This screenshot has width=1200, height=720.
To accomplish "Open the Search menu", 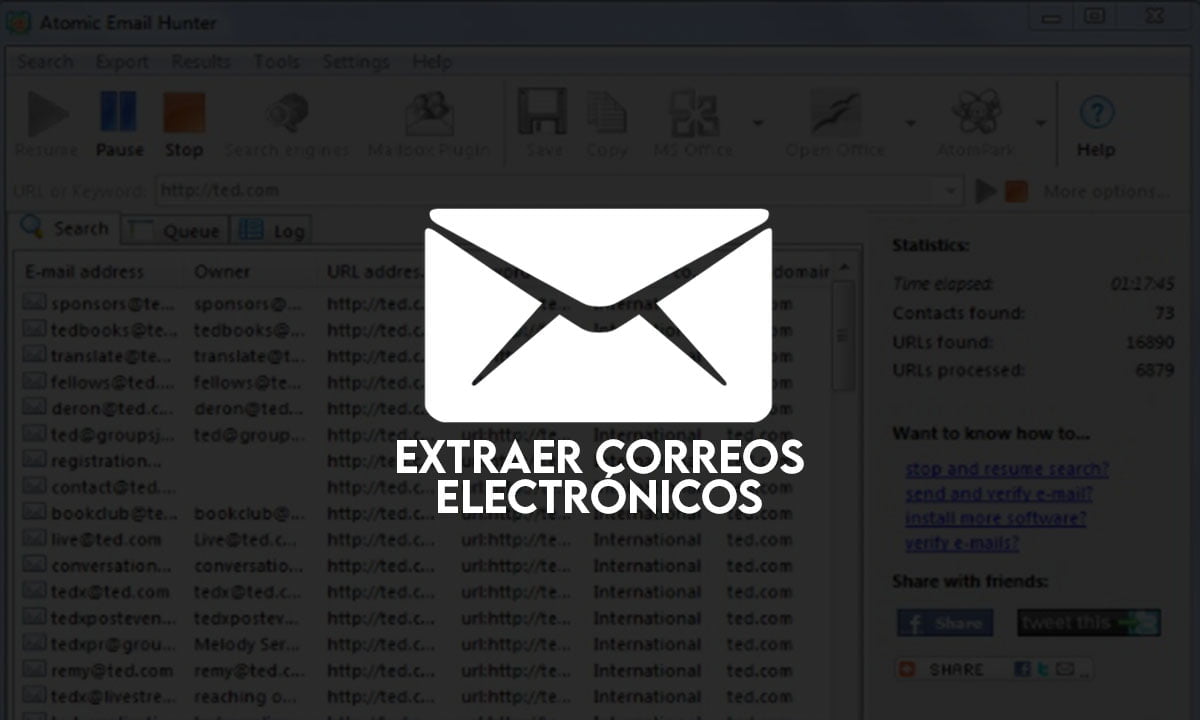I will 46,62.
